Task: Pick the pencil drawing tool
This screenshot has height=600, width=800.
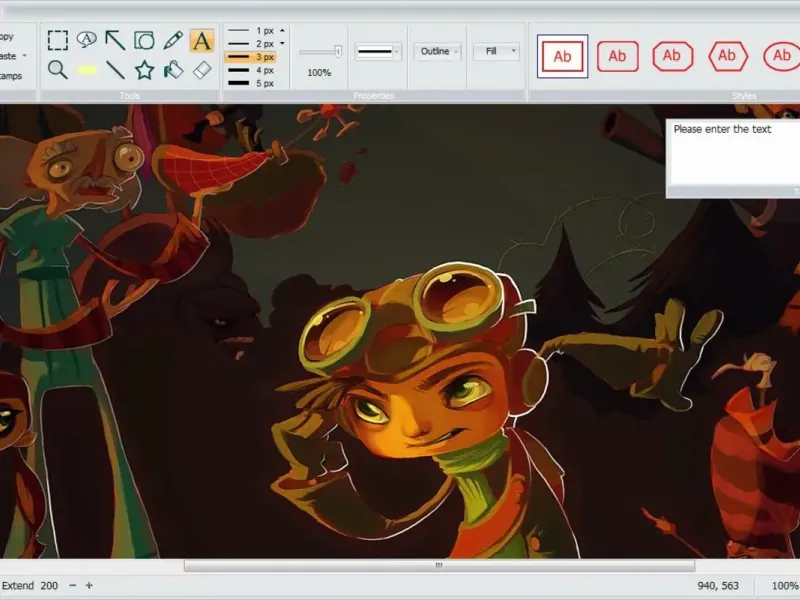Action: point(174,41)
